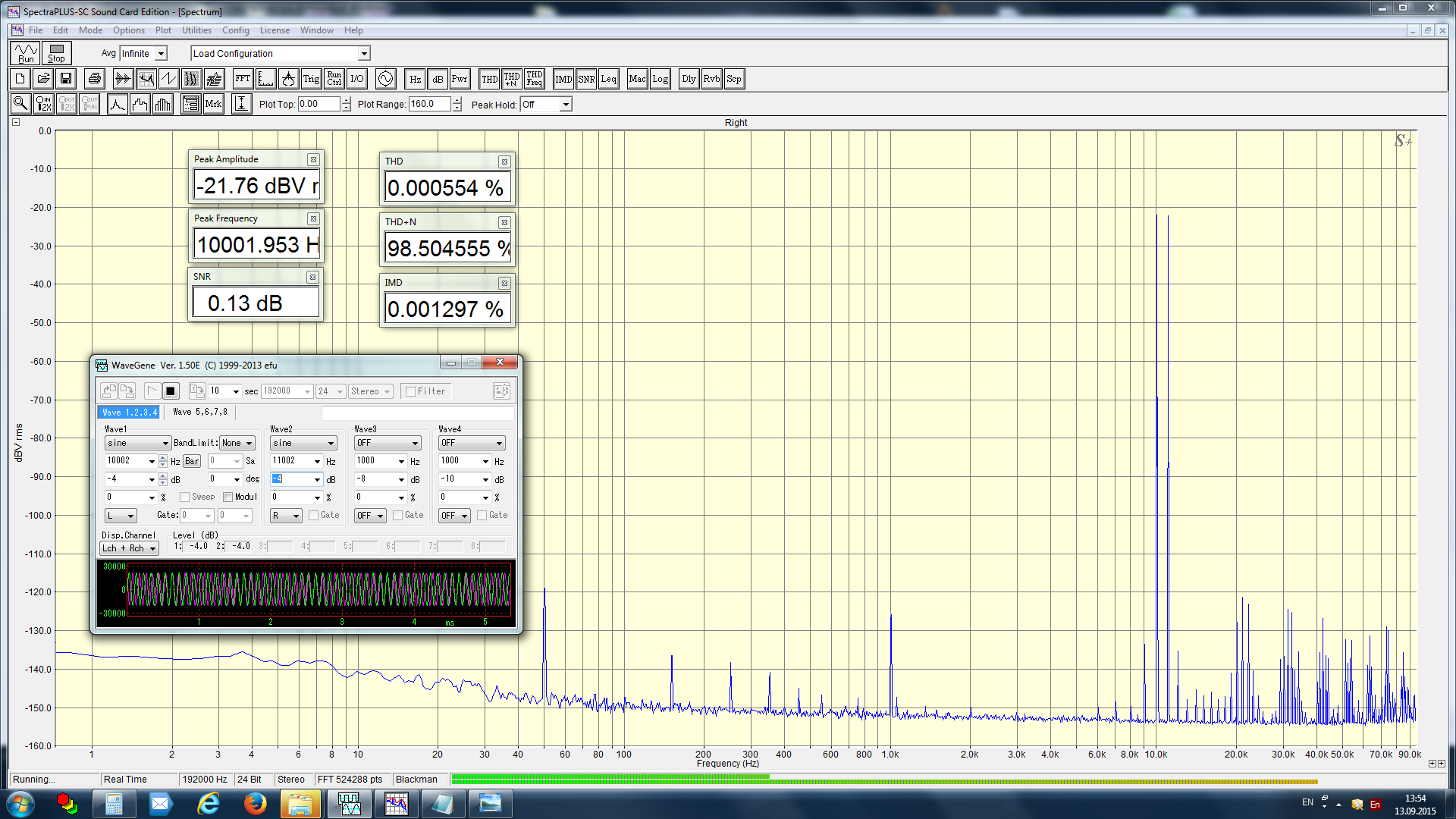Image resolution: width=1456 pixels, height=819 pixels.
Task: Click the Plot Top input field
Action: click(318, 104)
